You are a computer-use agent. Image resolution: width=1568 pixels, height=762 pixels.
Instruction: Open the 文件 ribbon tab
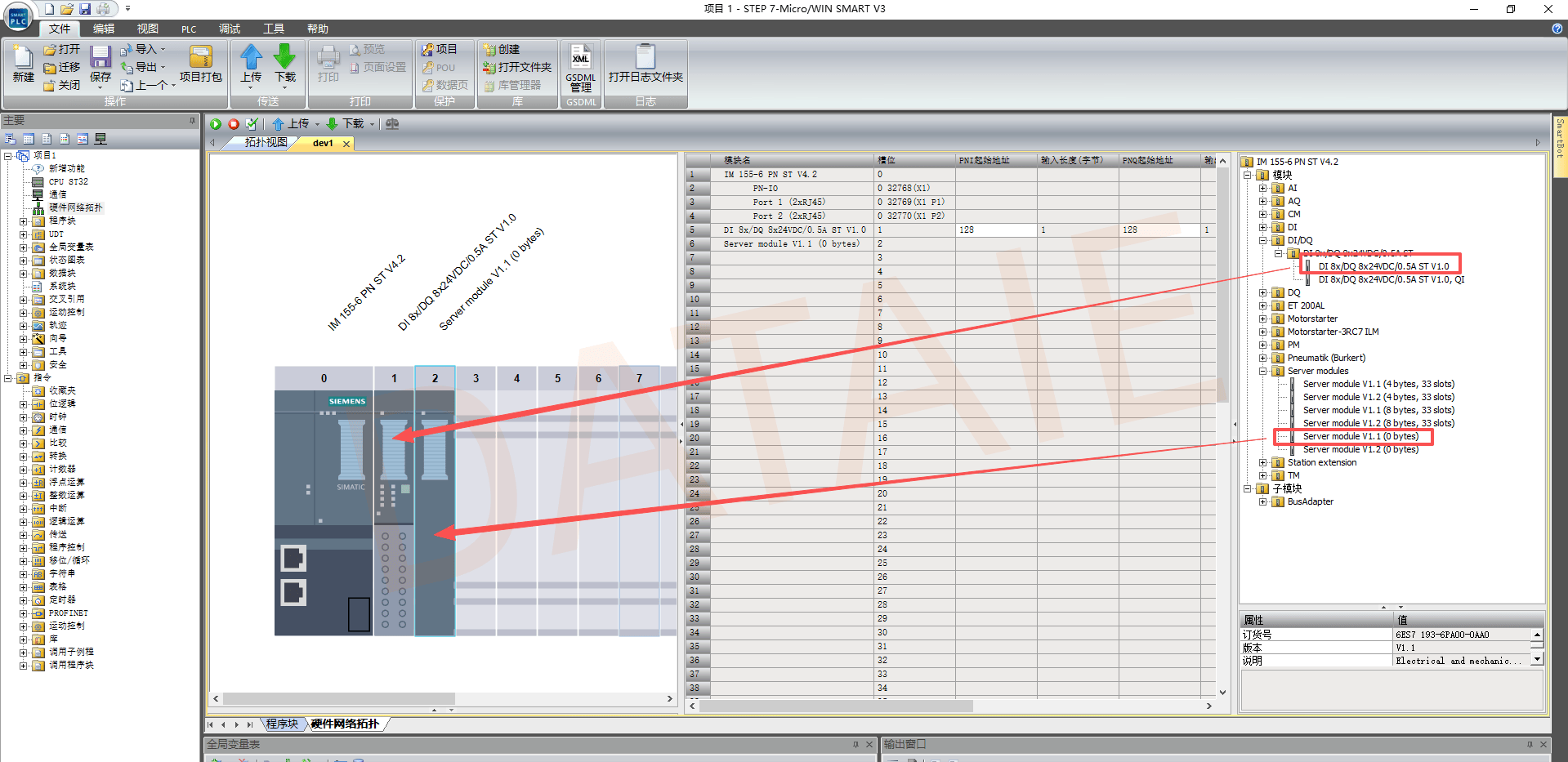[x=60, y=29]
